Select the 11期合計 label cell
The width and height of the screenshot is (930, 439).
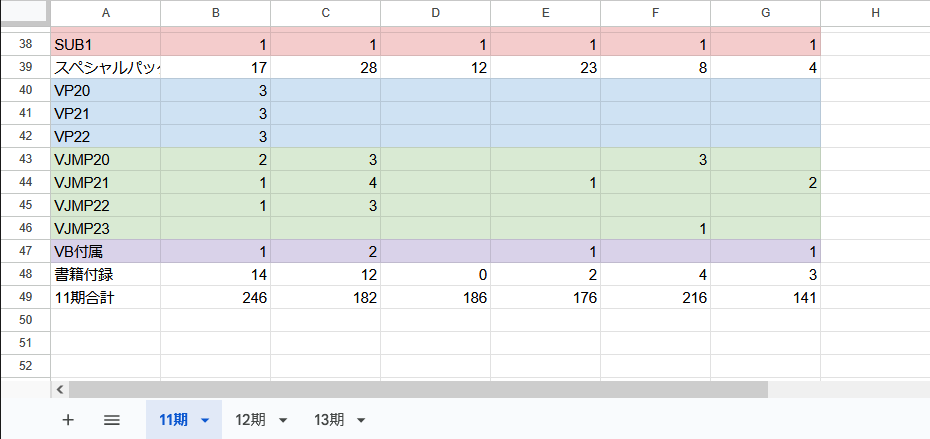105,297
